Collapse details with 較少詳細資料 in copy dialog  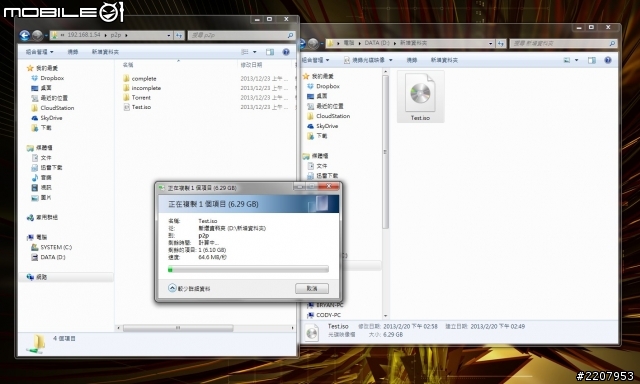point(189,289)
